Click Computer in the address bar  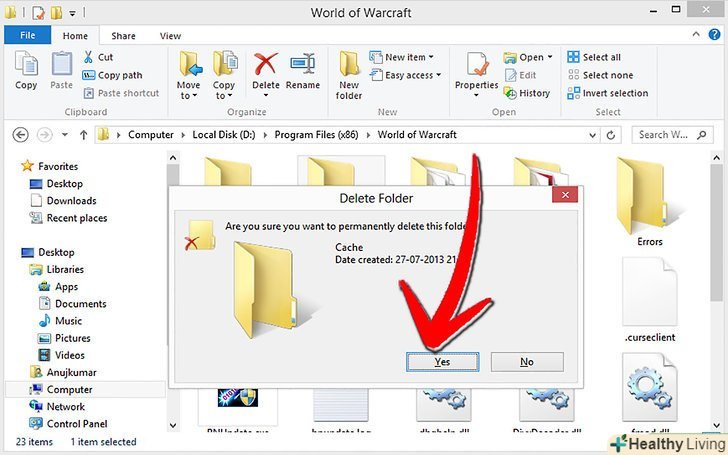151,135
